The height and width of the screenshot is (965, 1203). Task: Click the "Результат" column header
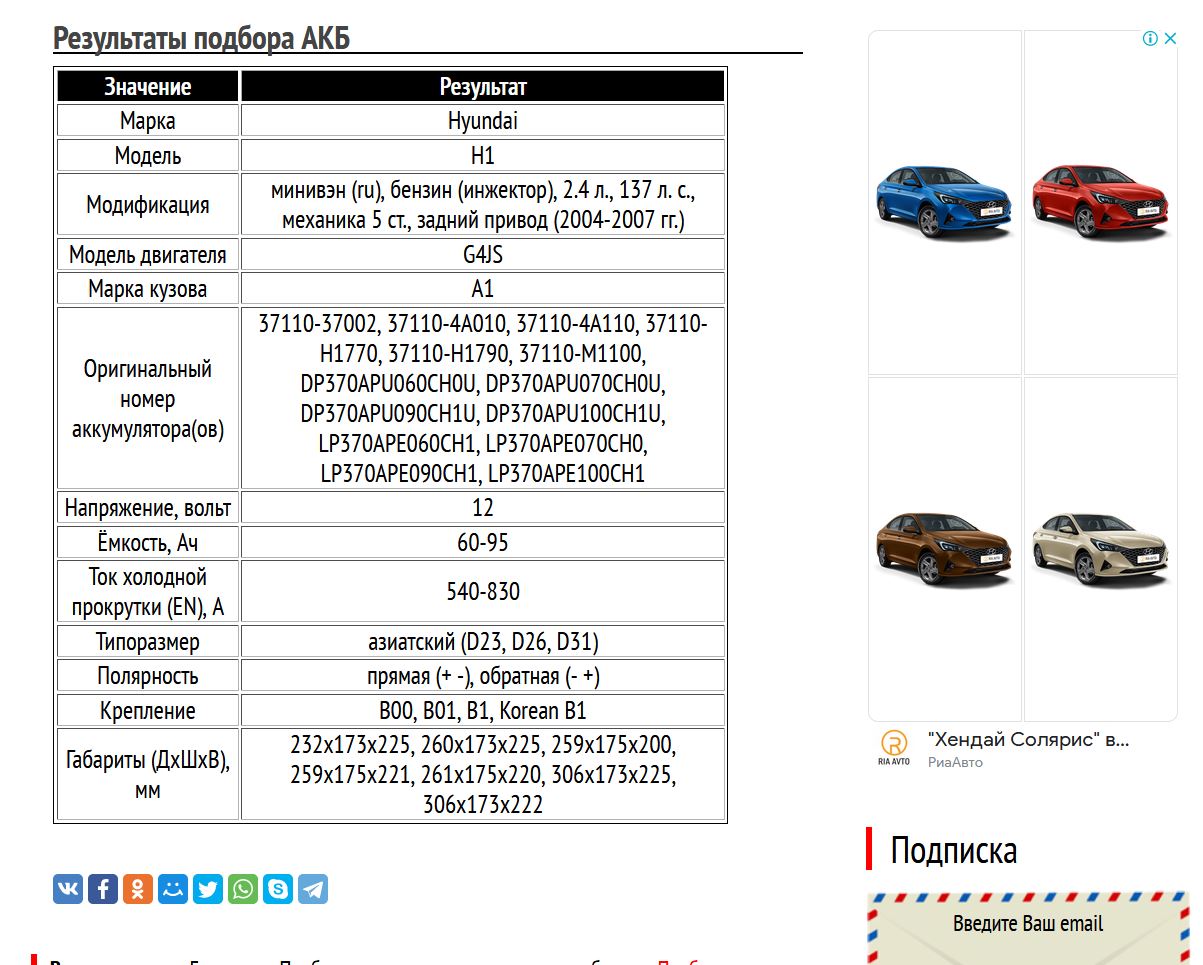pyautogui.click(x=483, y=87)
